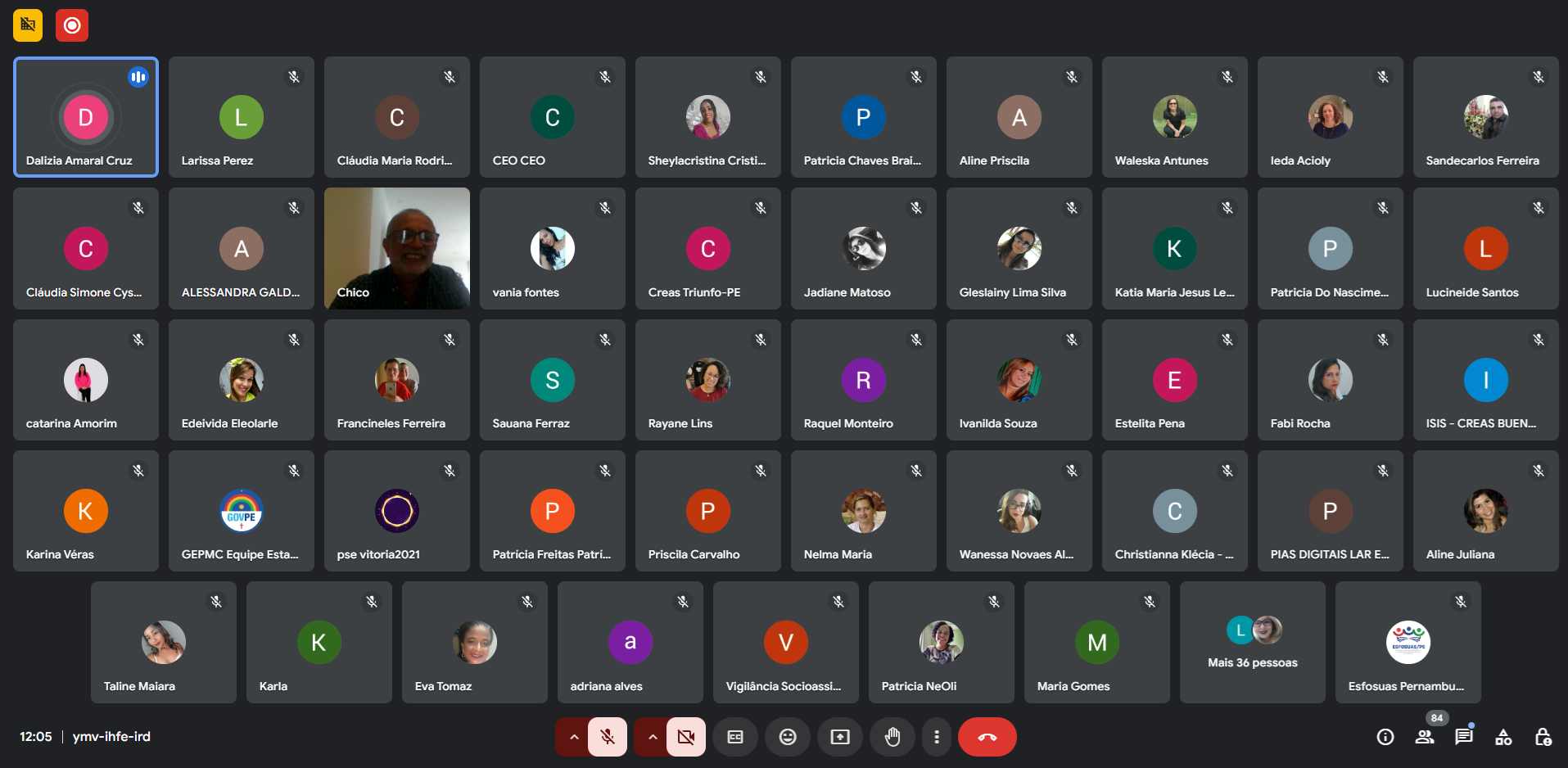Open the chat panel
Viewport: 1568px width, 768px height.
(1463, 737)
